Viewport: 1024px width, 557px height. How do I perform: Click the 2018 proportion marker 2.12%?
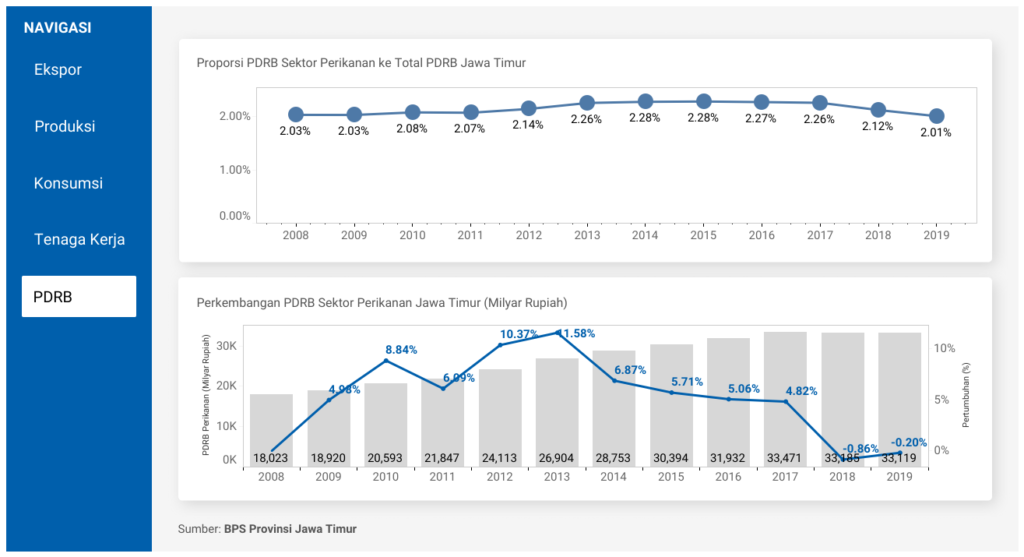[878, 110]
